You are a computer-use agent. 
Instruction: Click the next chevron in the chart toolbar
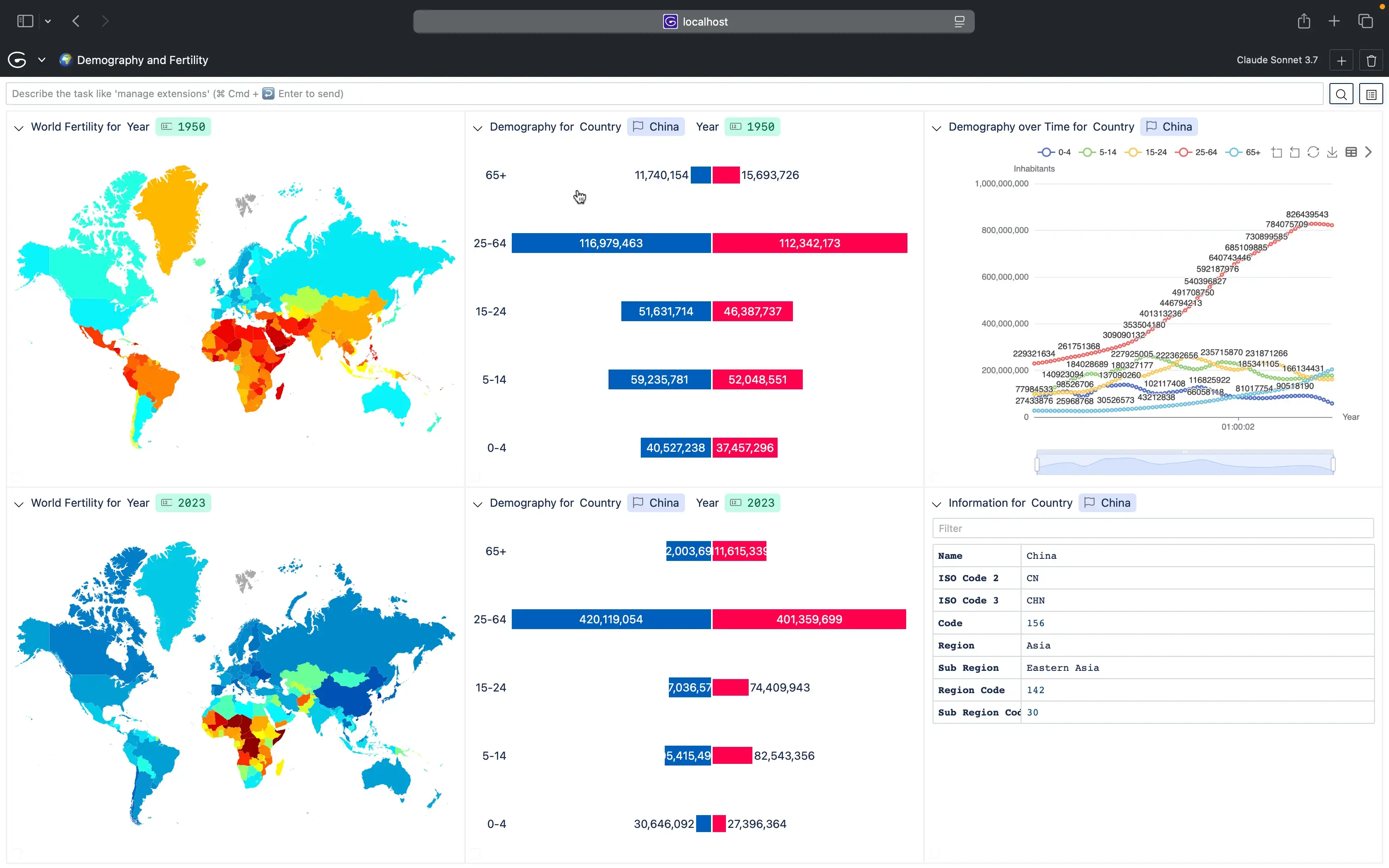[1369, 152]
